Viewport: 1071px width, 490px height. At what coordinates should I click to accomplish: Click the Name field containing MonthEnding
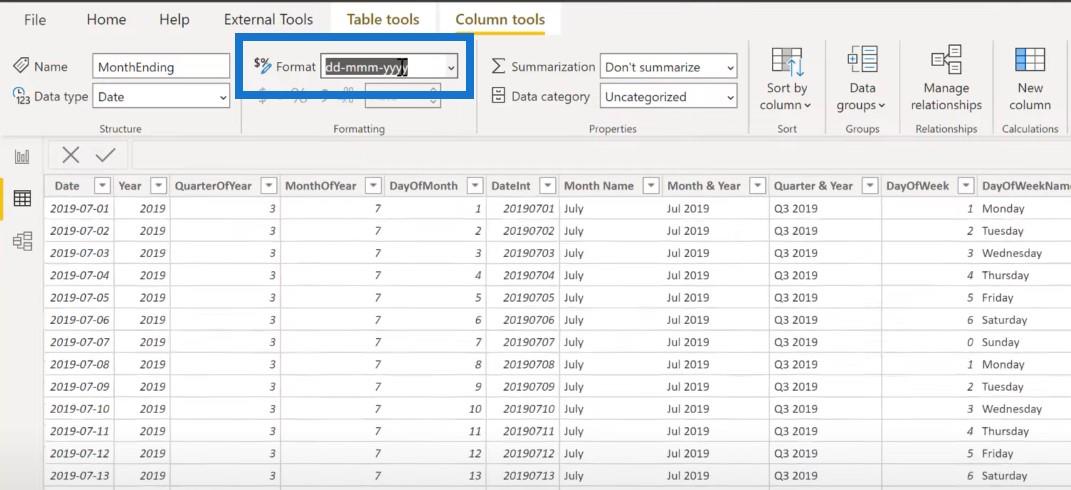(161, 66)
